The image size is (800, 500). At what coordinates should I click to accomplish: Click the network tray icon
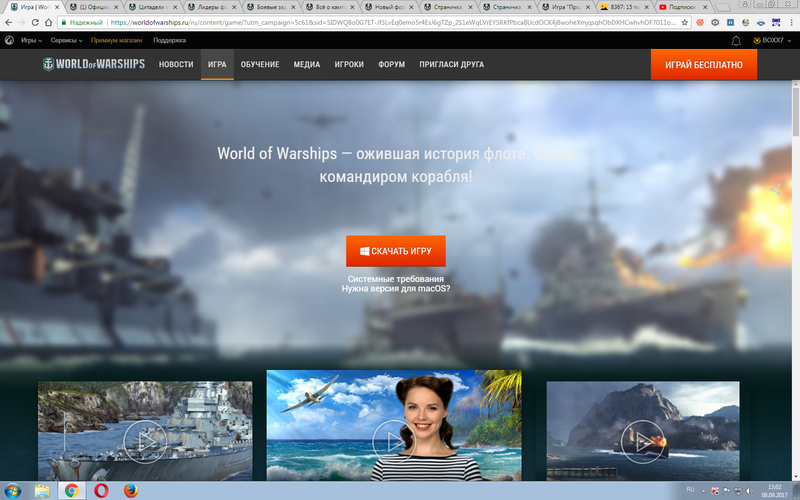pos(738,491)
